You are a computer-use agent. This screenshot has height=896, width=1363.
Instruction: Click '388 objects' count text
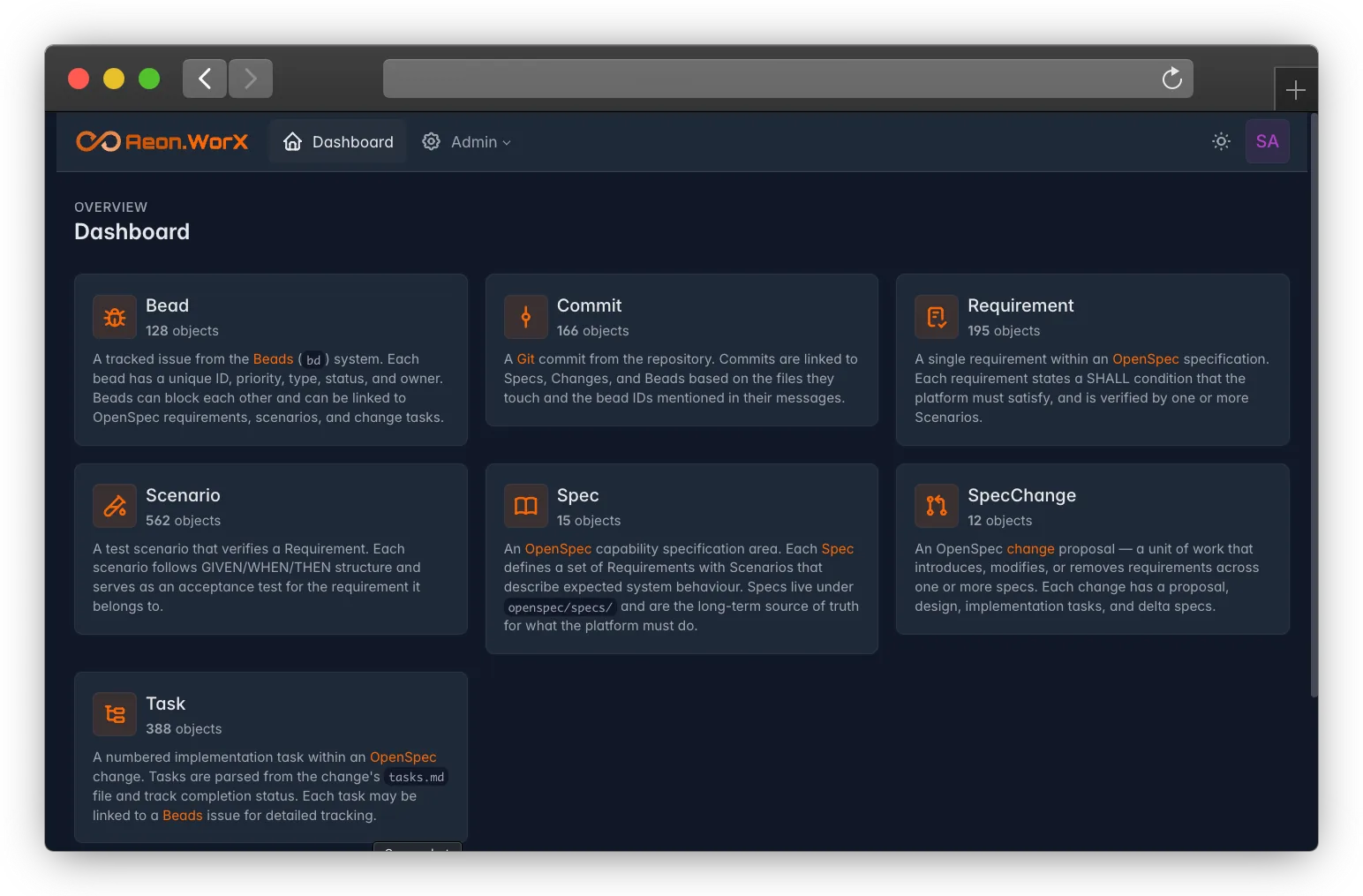[184, 729]
